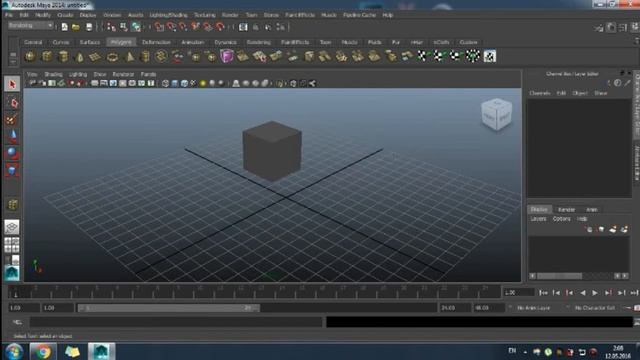The height and width of the screenshot is (360, 640).
Task: Activate the Move tool cone icon
Action: click(12, 136)
